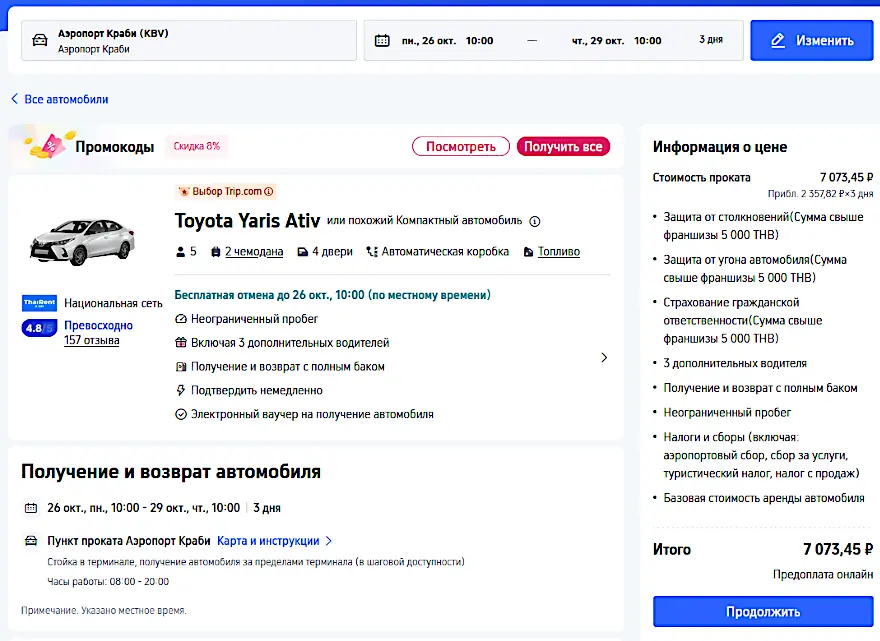880x641 pixels.
Task: Click the checkmark icon for Электронный ваучер
Action: pos(181,414)
